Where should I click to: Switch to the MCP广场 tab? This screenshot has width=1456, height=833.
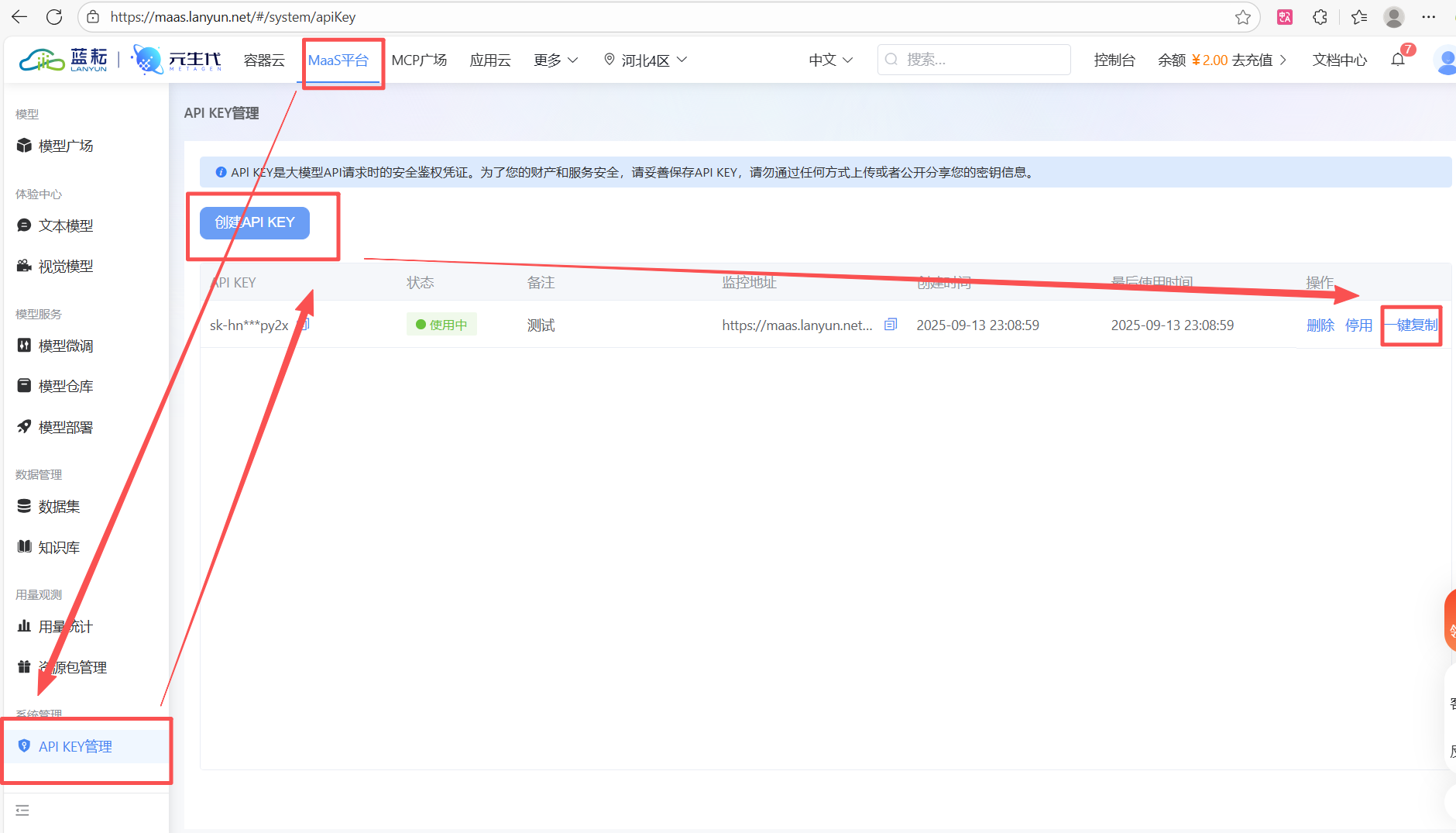tap(419, 60)
